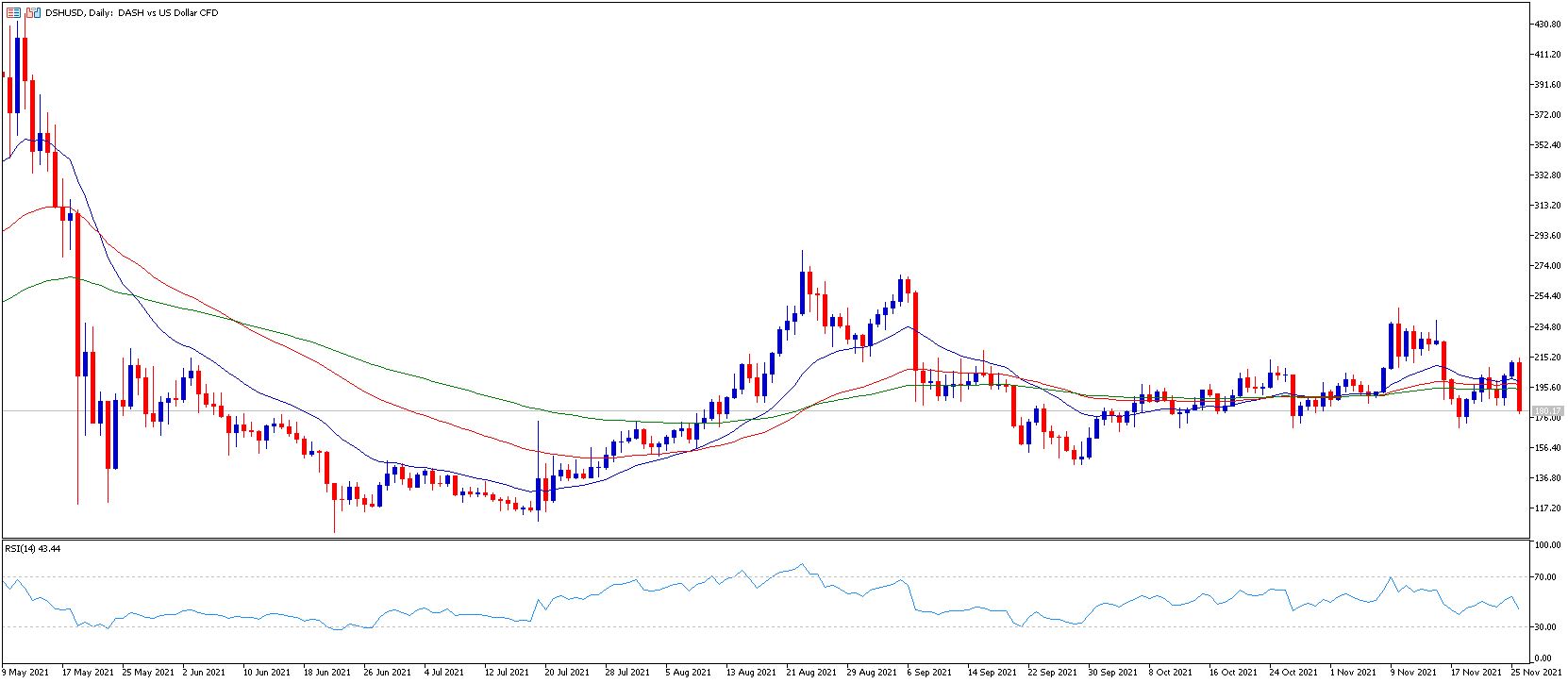
Task: Open the depth of market icon
Action: [12, 13]
